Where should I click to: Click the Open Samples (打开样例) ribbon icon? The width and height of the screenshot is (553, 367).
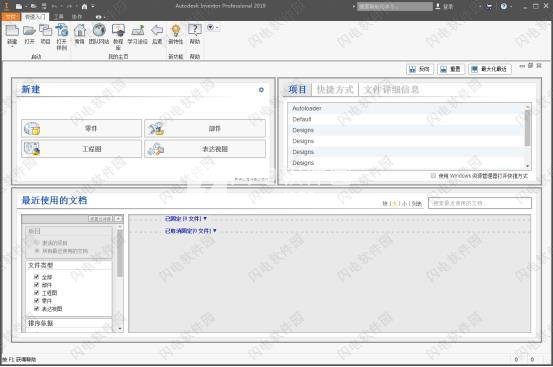[62, 30]
